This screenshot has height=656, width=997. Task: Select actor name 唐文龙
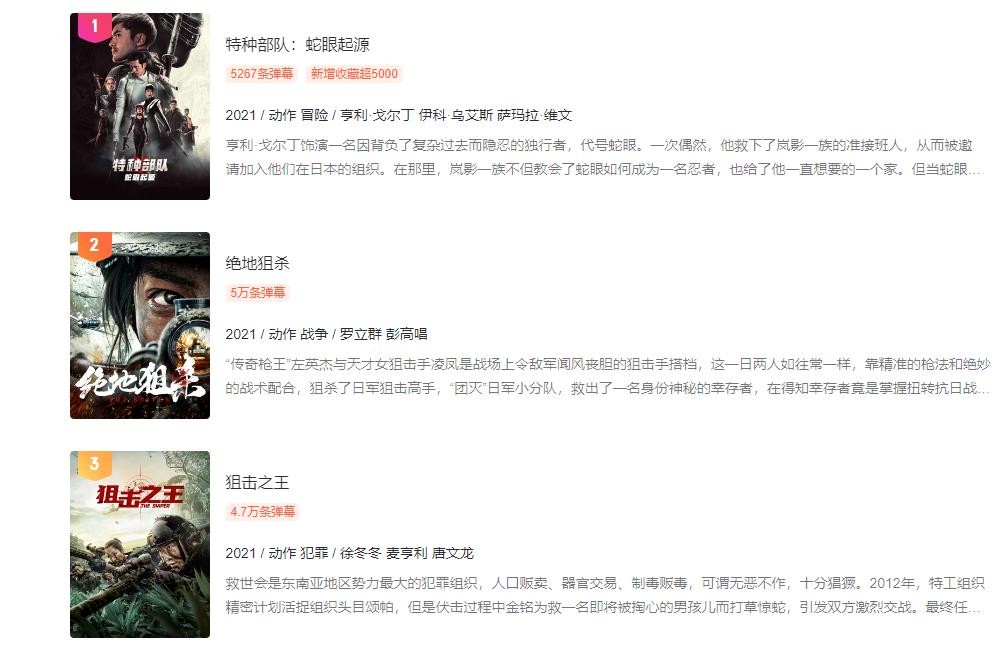pyautogui.click(x=453, y=553)
